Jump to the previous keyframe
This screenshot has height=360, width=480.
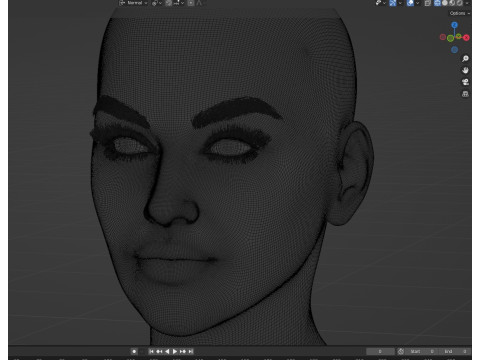pos(159,351)
